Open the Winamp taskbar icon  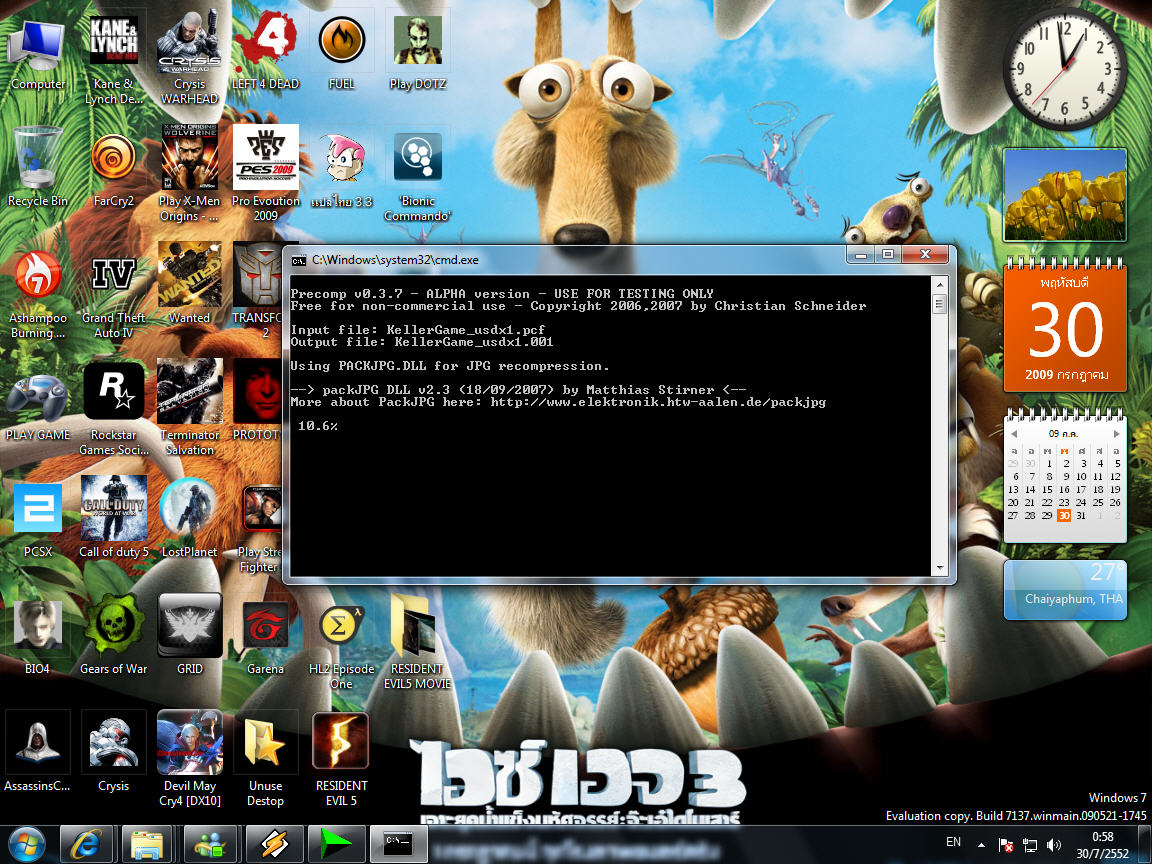[x=274, y=845]
